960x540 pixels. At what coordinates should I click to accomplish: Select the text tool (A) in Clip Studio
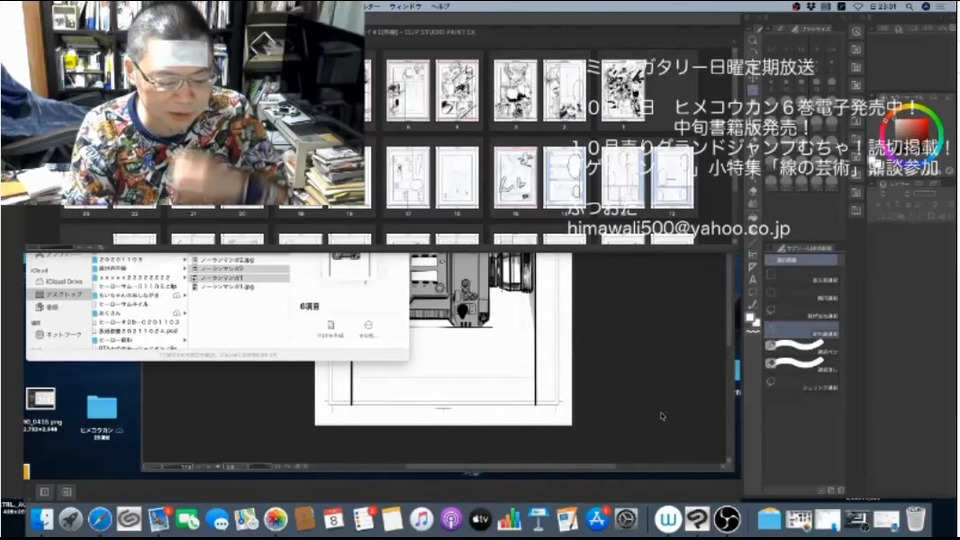point(752,280)
